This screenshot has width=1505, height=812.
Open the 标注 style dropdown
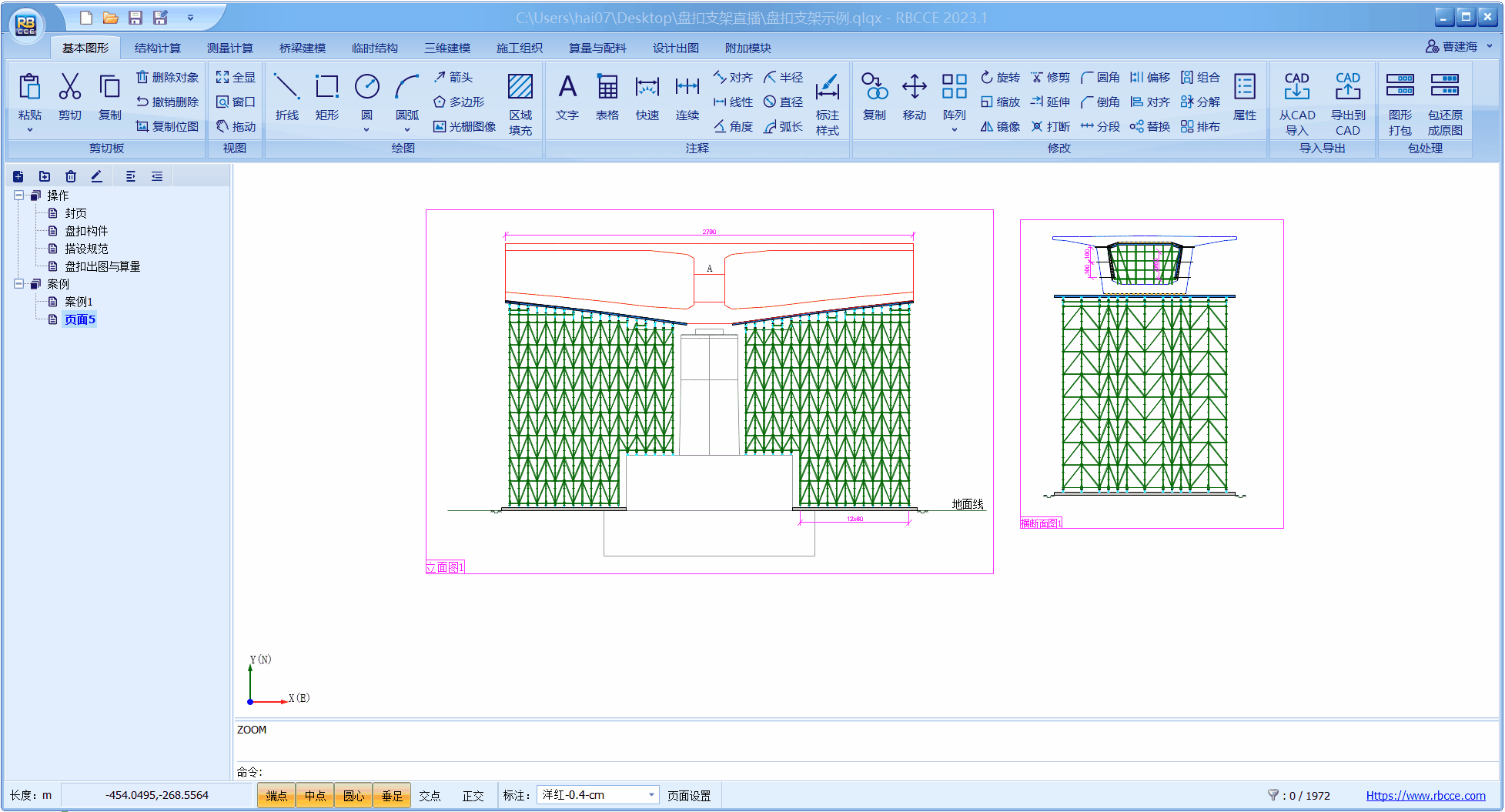coord(651,794)
